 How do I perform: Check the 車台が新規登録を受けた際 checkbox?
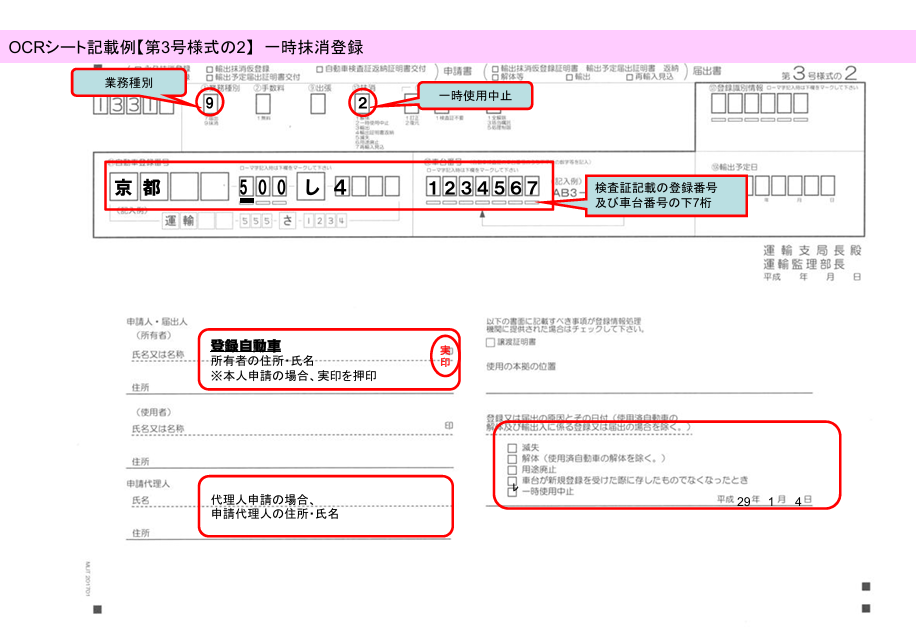(x=512, y=481)
